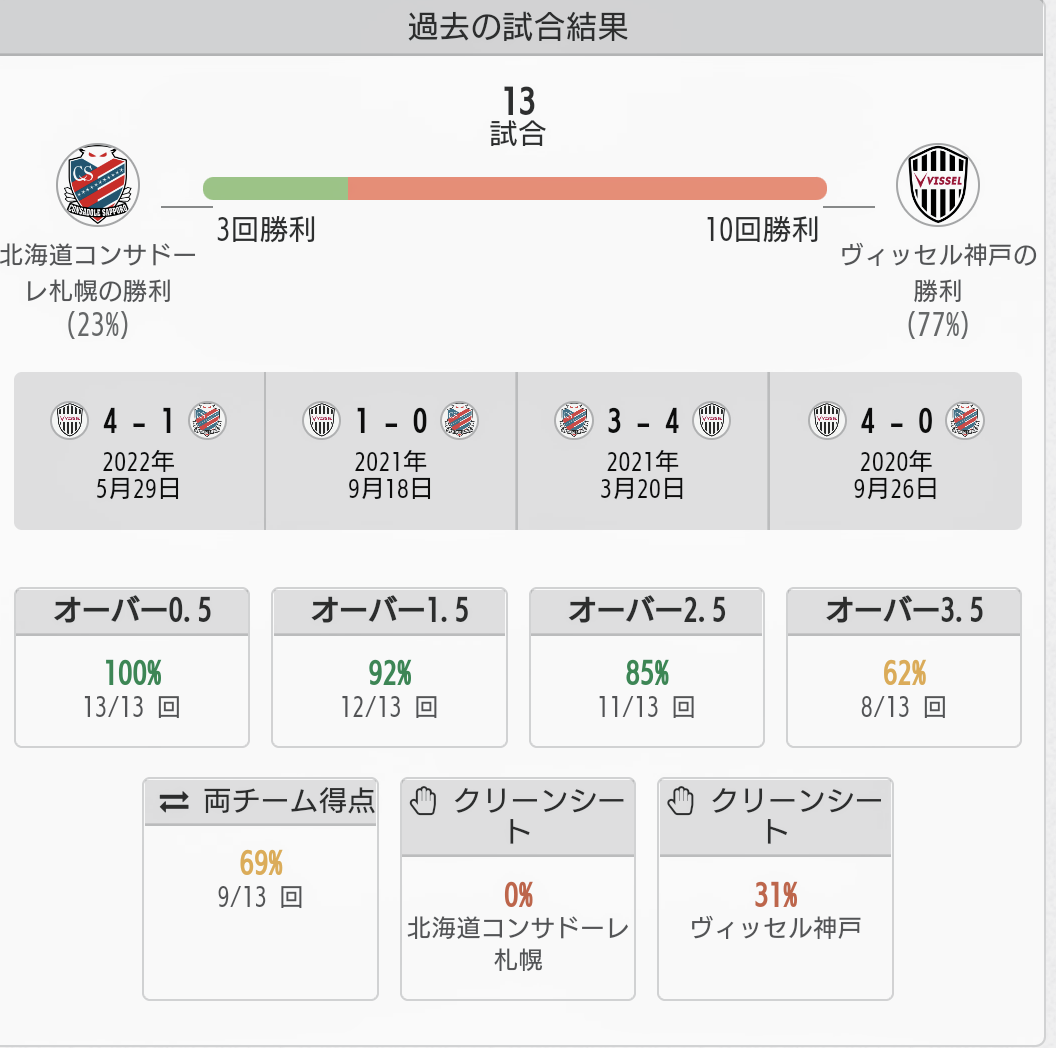Click Sapporo logo in the 3-4 match

pyautogui.click(x=573, y=421)
